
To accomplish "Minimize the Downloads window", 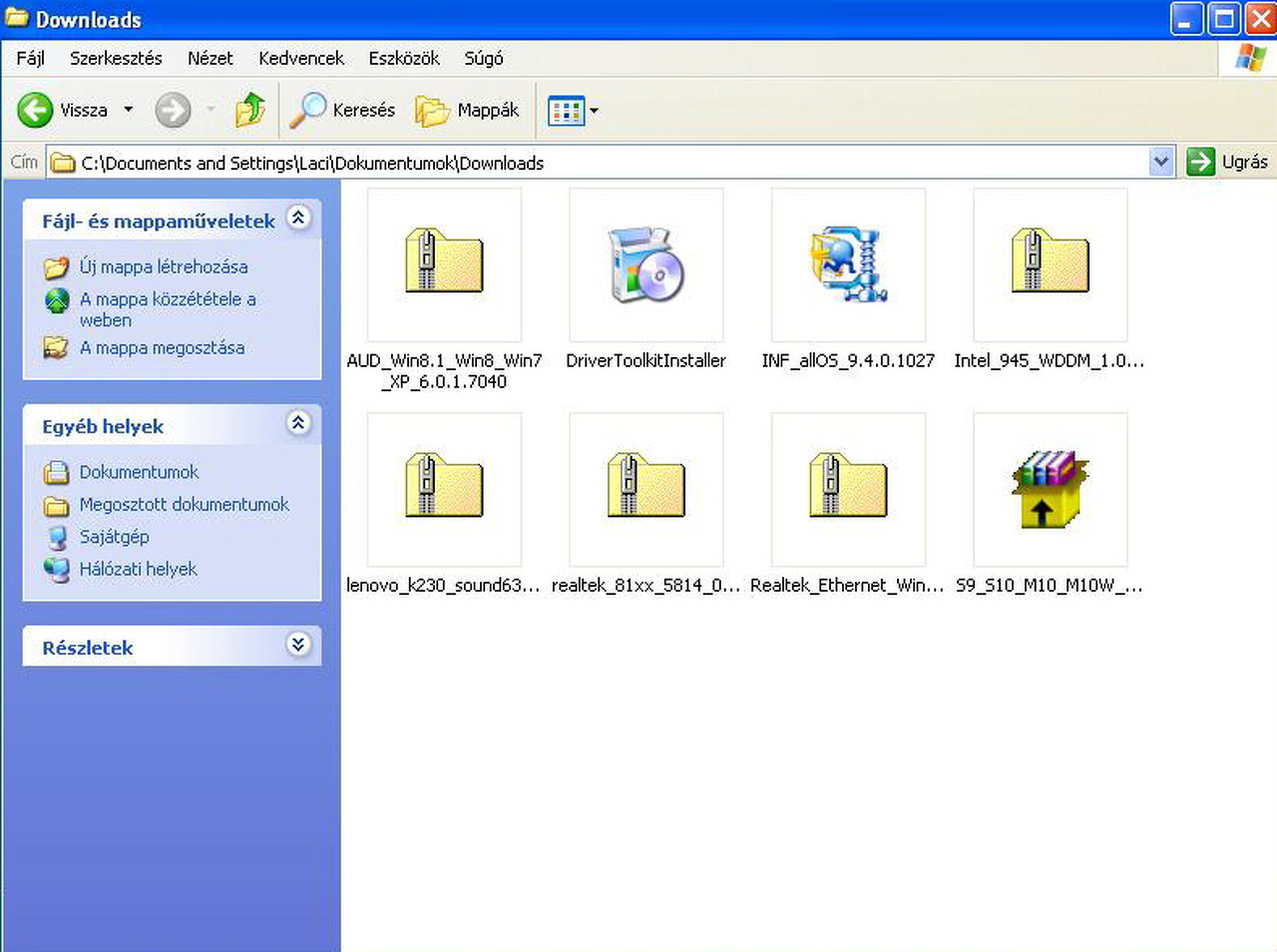I will [1186, 19].
